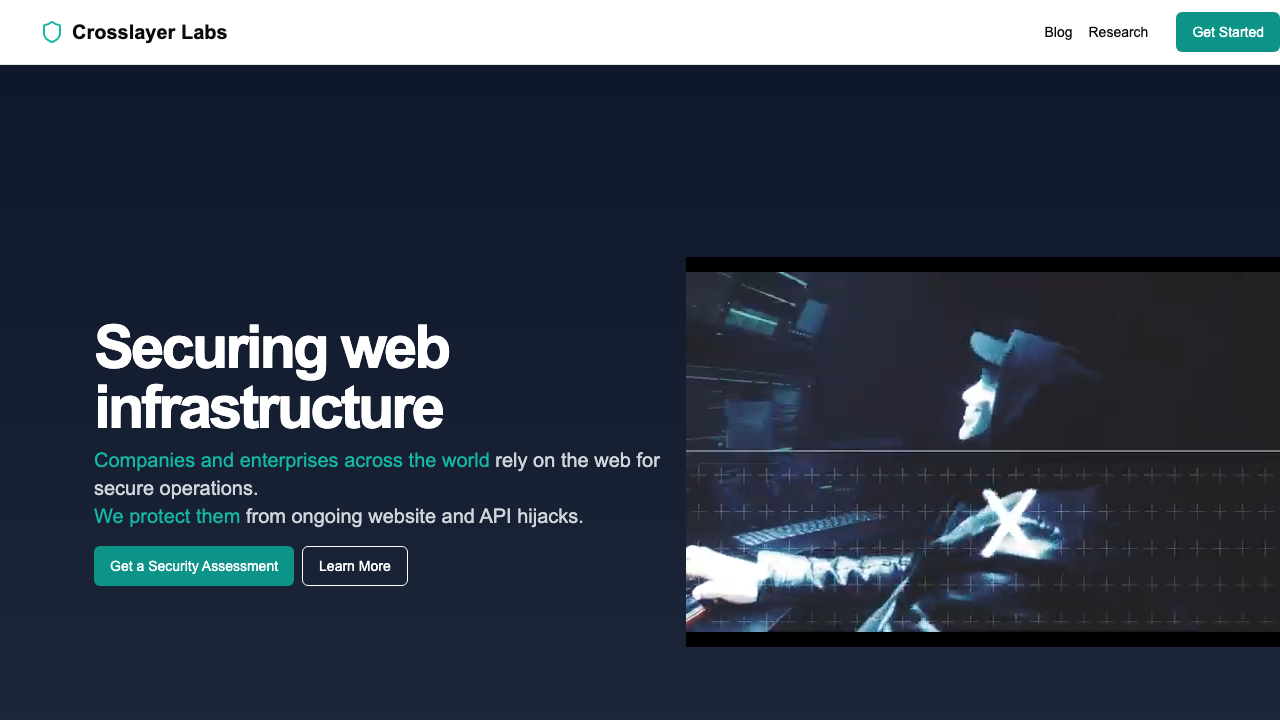Viewport: 1280px width, 720px height.
Task: Click 'Companies and enterprises across the world' text
Action: coord(292,460)
